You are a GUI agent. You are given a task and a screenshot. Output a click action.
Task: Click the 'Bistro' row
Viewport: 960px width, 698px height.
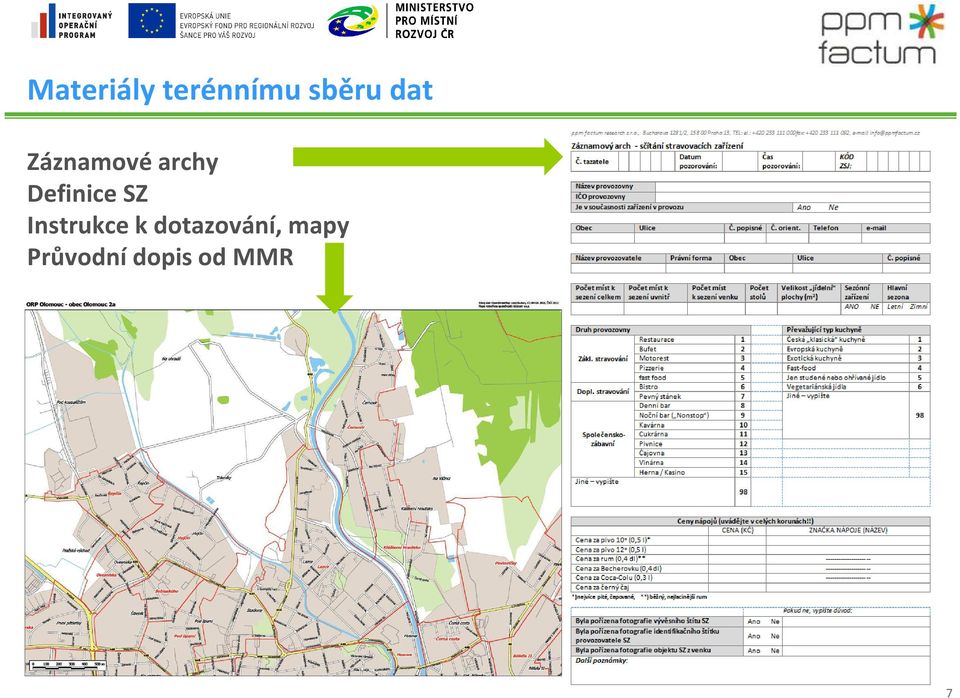point(692,386)
